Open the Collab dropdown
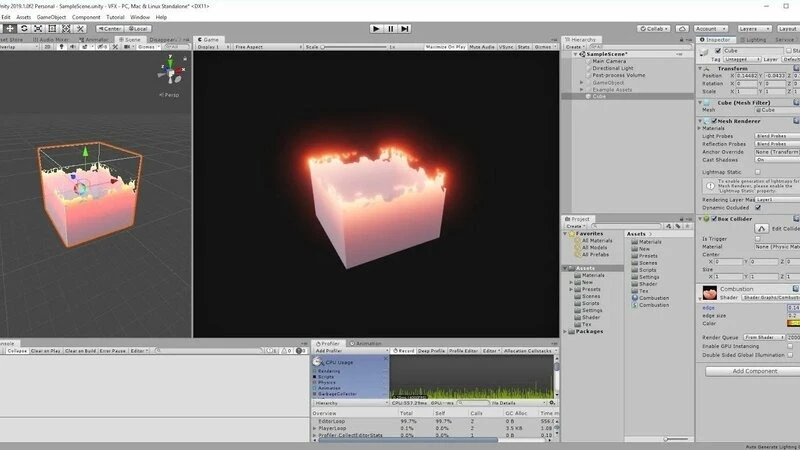The width and height of the screenshot is (800, 450). tap(650, 29)
